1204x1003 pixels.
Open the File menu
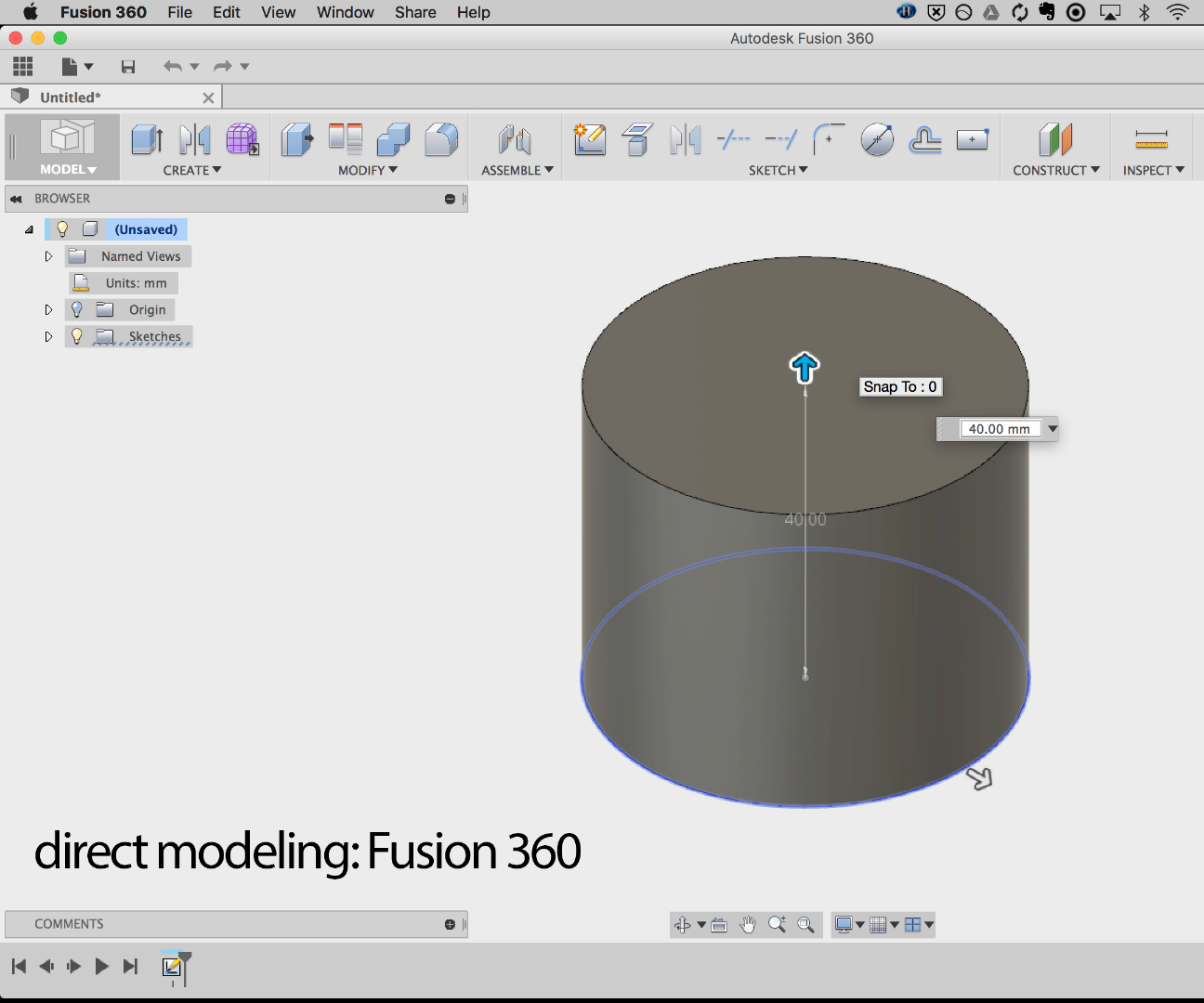click(179, 12)
